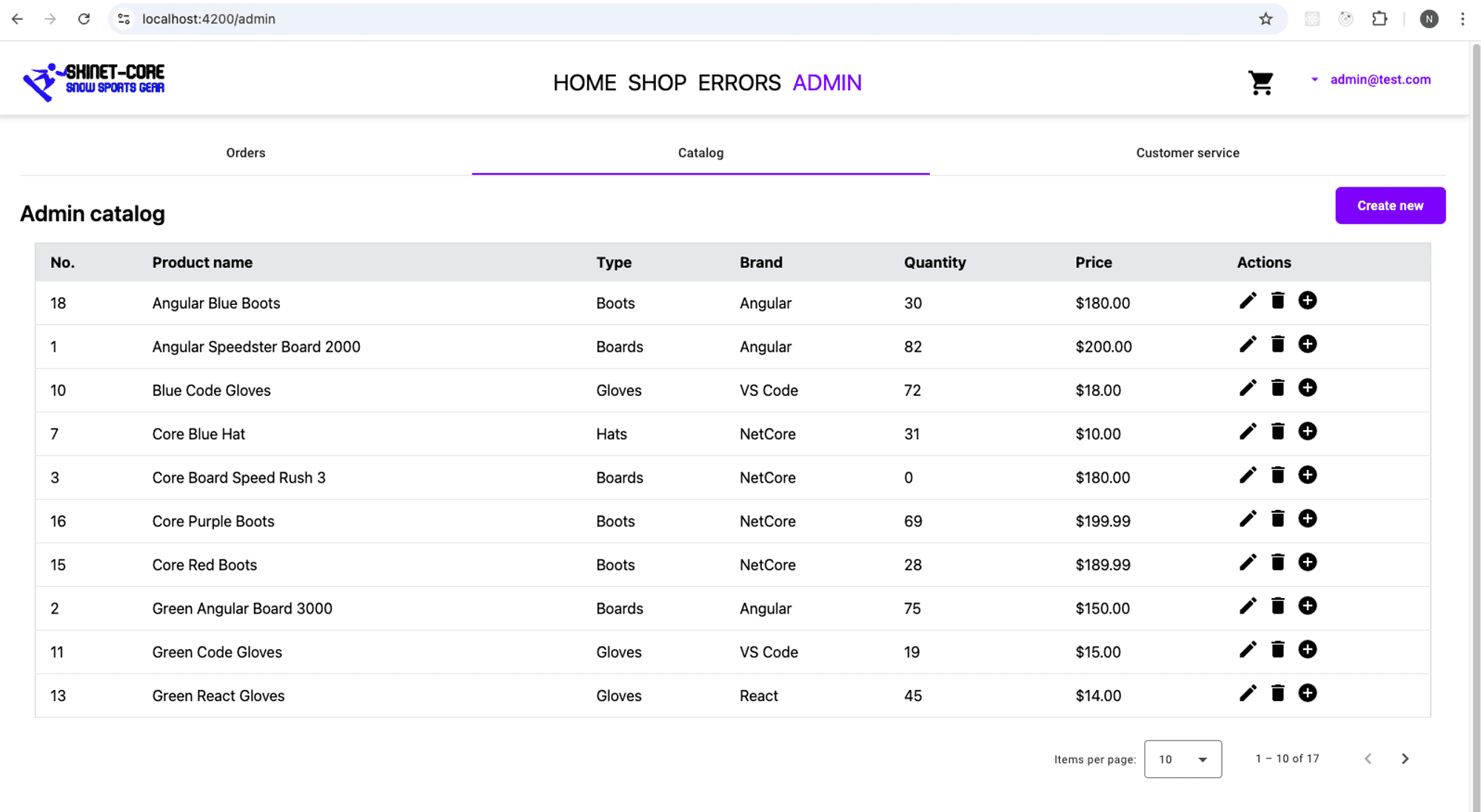1481x812 pixels.
Task: Click pencil icon for Core Purple Boots
Action: tap(1248, 519)
